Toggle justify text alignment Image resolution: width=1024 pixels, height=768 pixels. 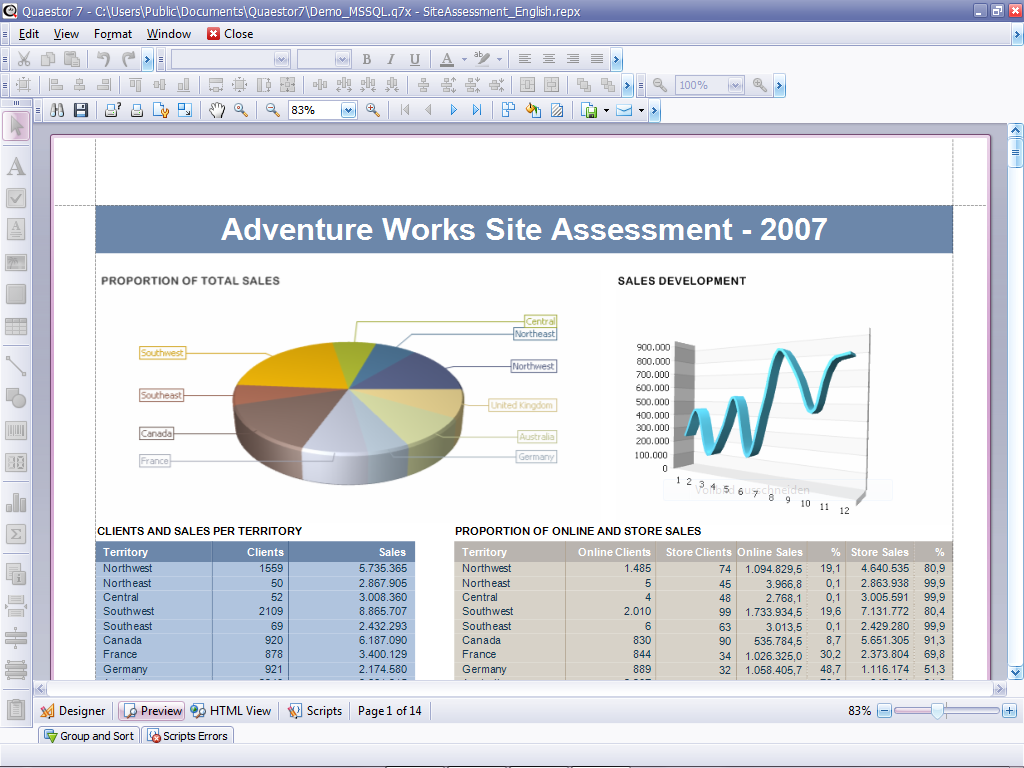[x=597, y=59]
